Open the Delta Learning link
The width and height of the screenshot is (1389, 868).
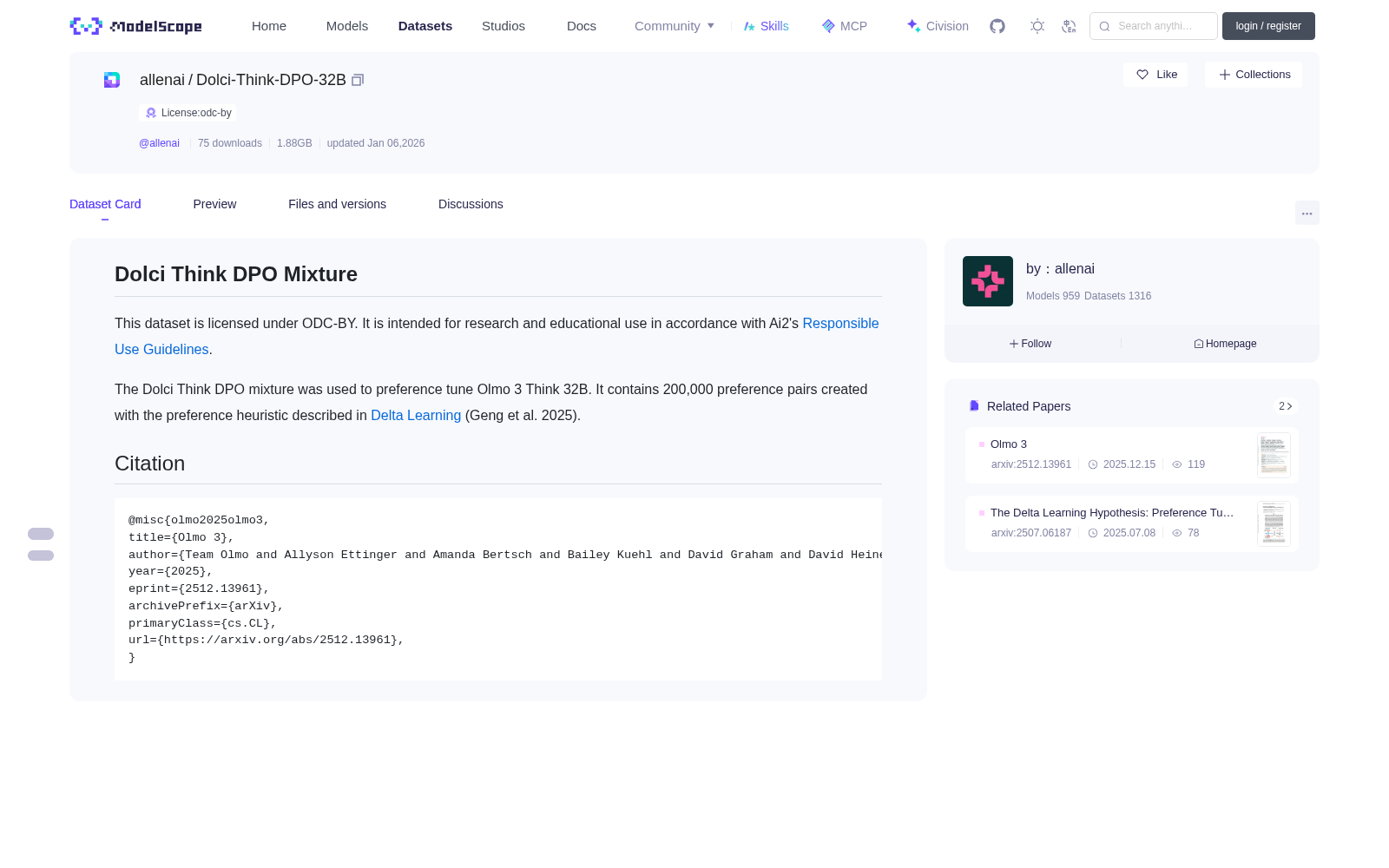[x=416, y=415]
